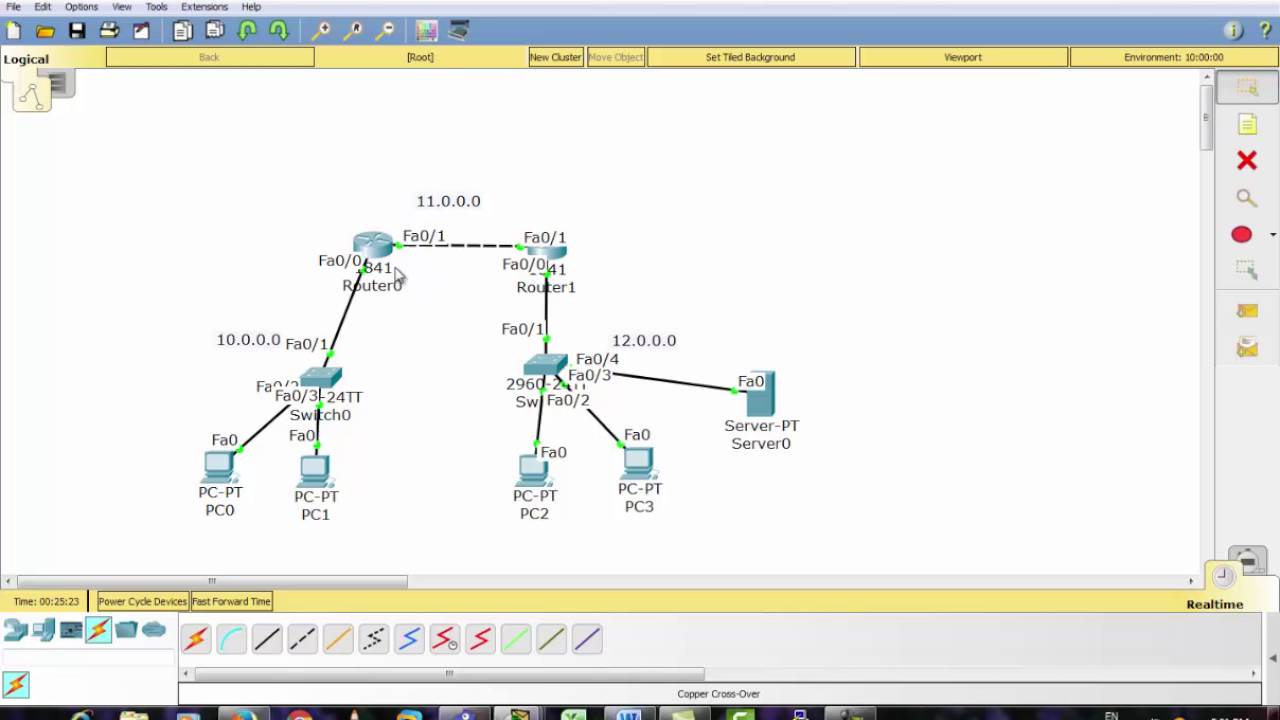Open the Options menu
Viewport: 1280px width, 720px height.
[82, 7]
